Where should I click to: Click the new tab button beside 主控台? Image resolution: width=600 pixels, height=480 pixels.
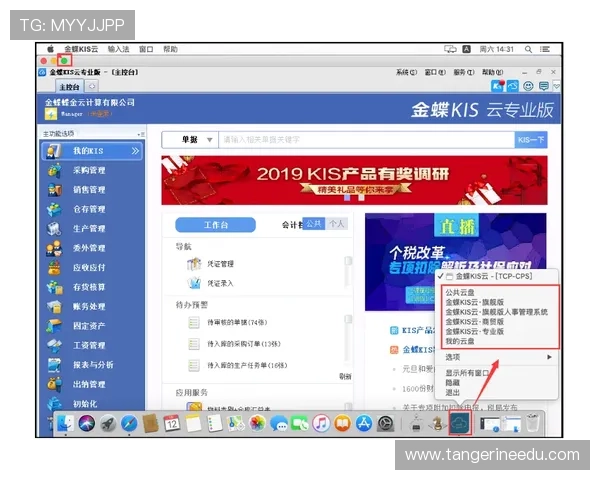[92, 87]
